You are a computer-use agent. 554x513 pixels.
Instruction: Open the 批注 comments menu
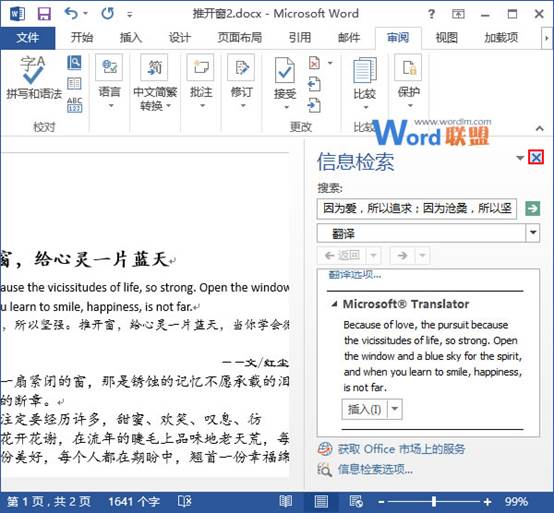click(201, 82)
